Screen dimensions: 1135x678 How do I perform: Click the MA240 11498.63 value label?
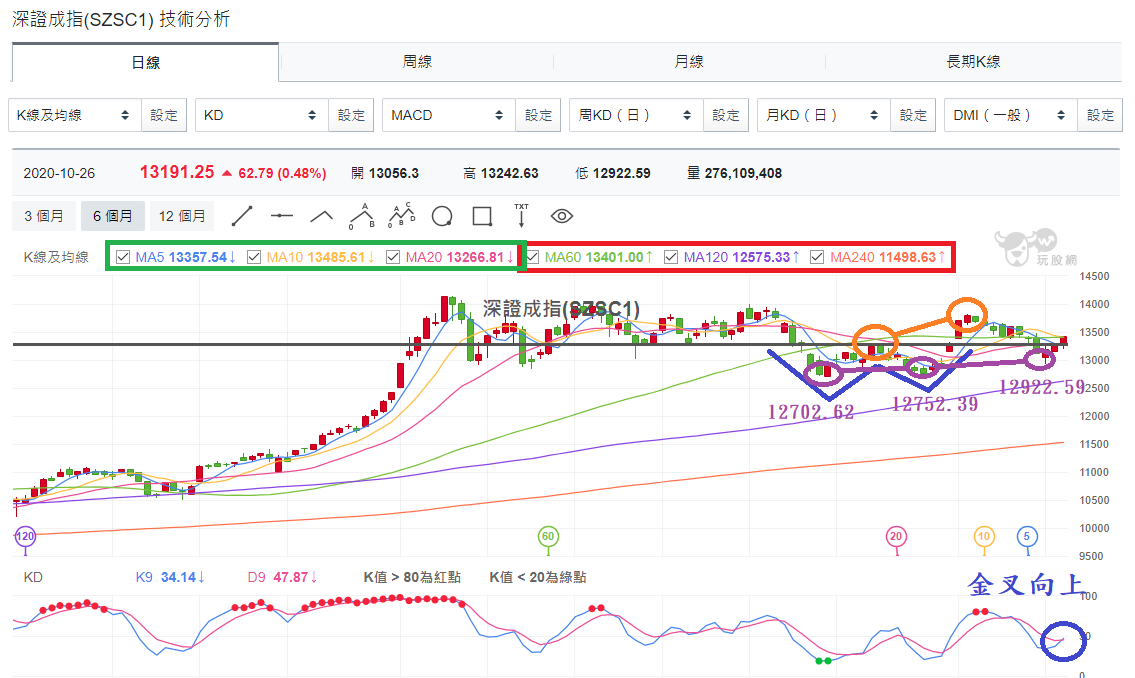[887, 257]
